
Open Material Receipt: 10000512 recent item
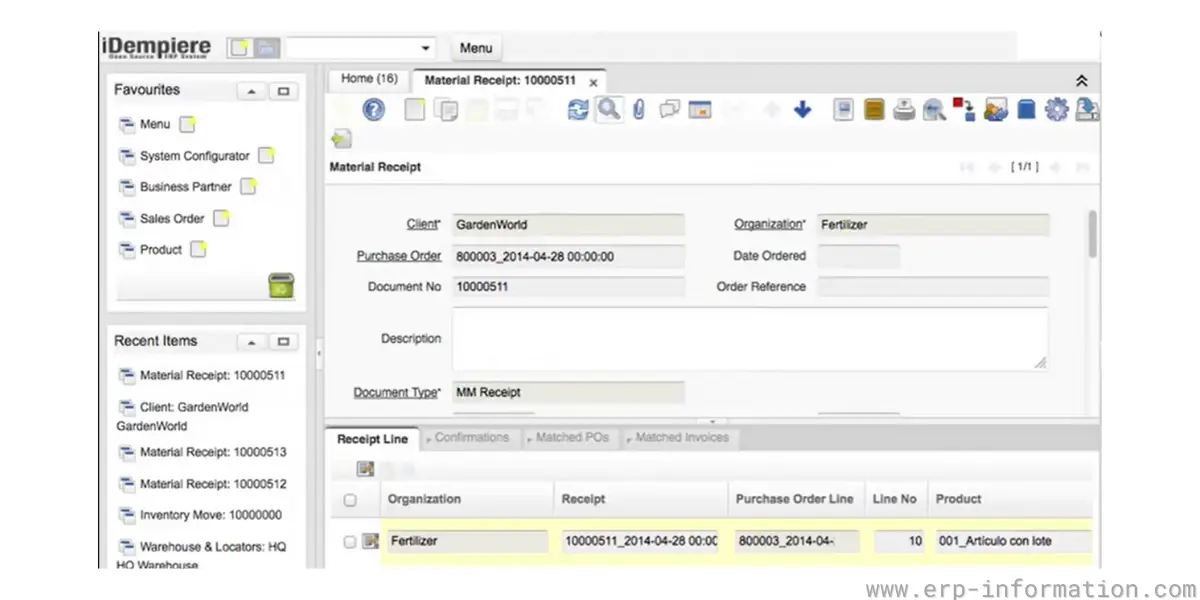click(x=213, y=484)
